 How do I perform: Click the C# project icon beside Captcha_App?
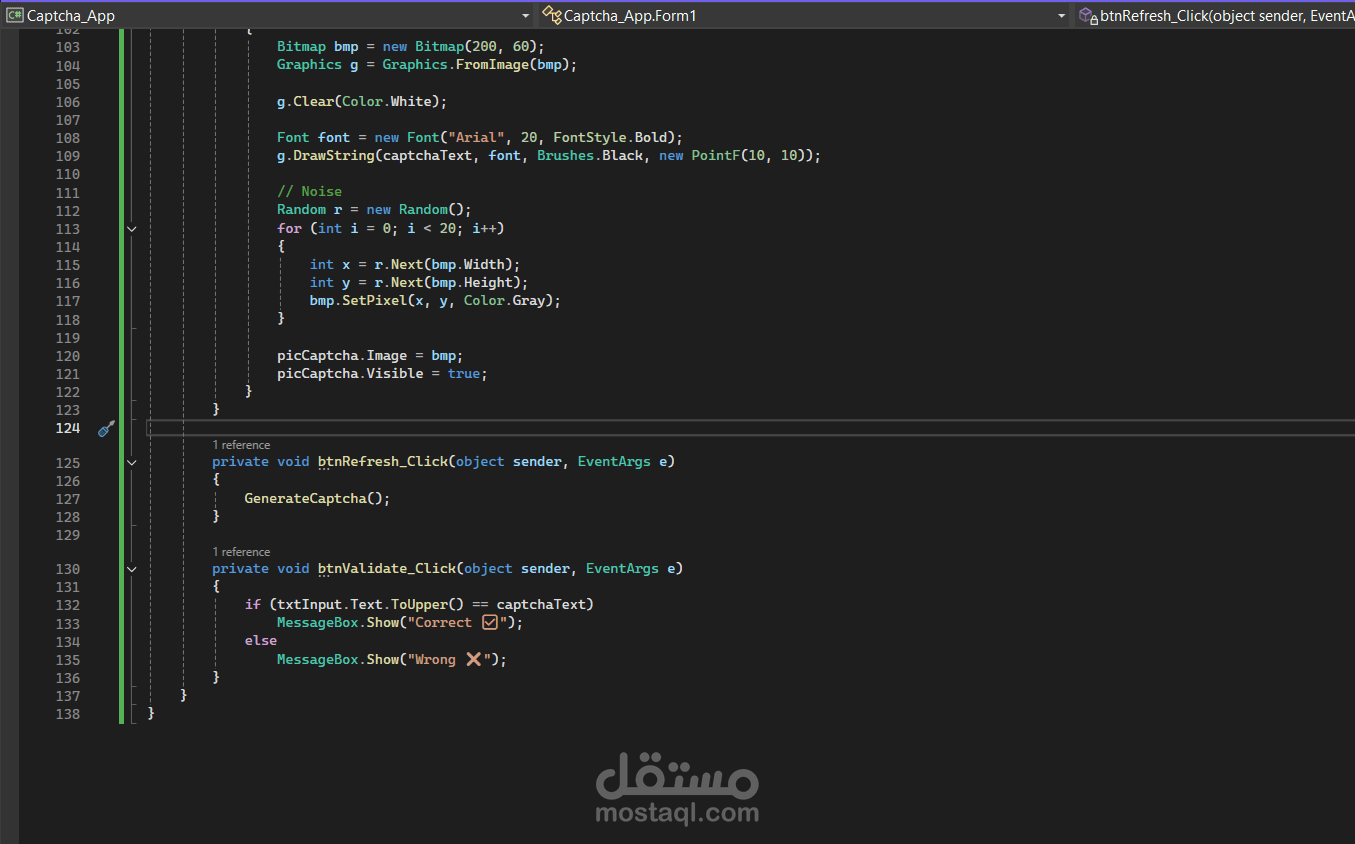click(x=15, y=15)
